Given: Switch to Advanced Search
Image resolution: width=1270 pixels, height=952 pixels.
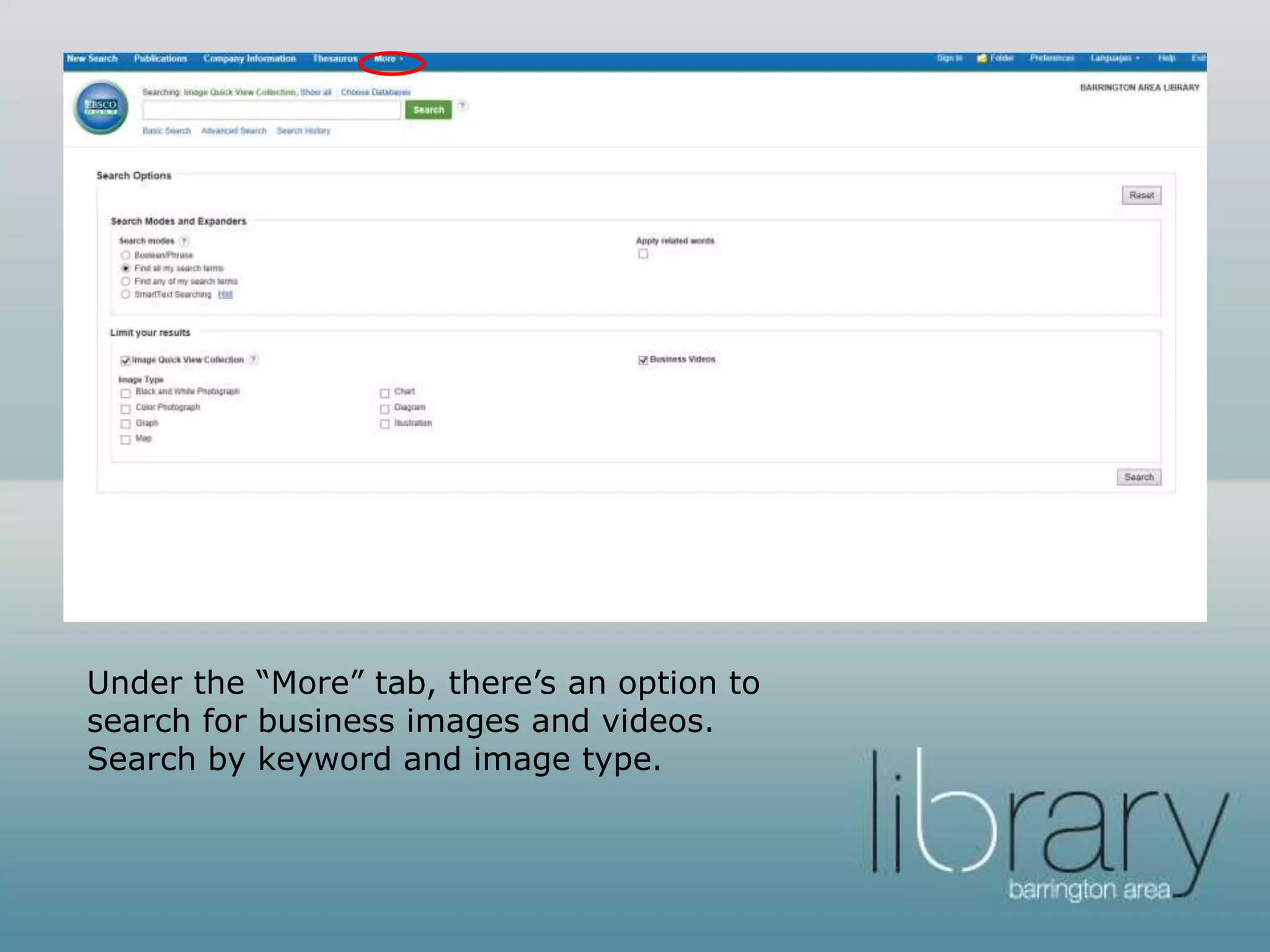Looking at the screenshot, I should pyautogui.click(x=234, y=131).
